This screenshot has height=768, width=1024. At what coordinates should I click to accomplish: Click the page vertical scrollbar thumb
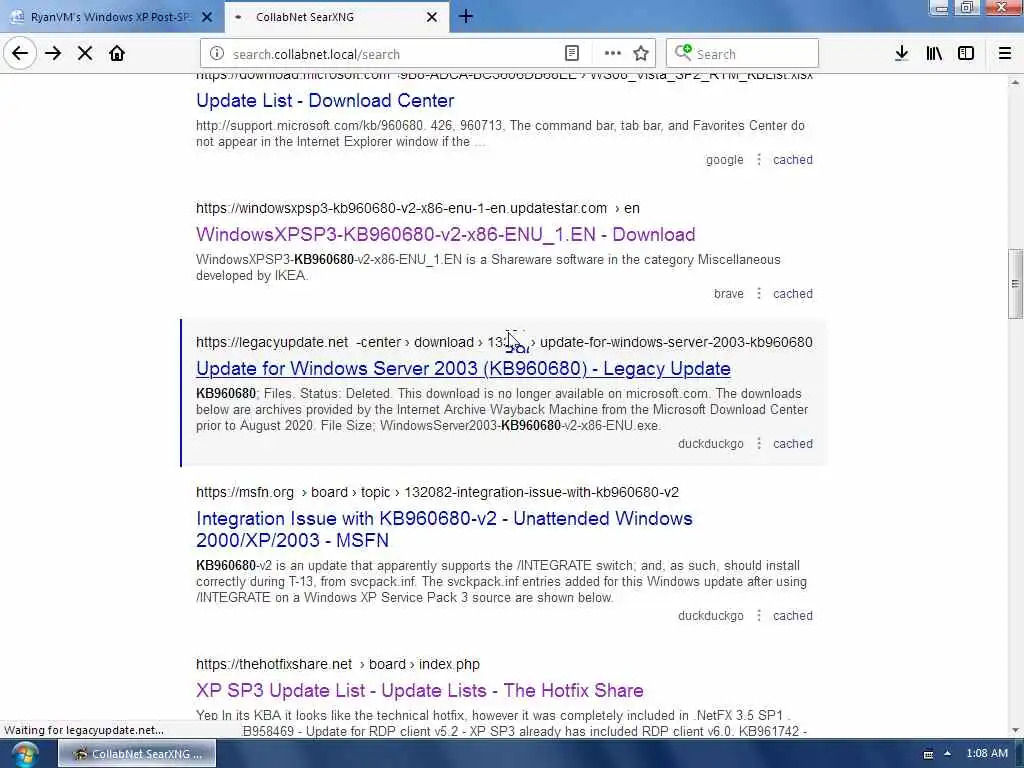1014,283
